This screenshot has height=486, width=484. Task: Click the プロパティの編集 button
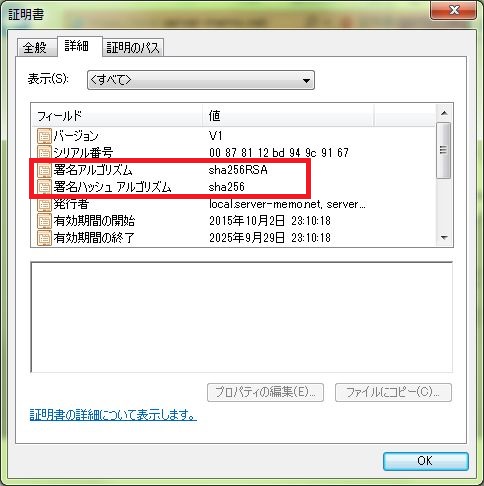tap(265, 392)
